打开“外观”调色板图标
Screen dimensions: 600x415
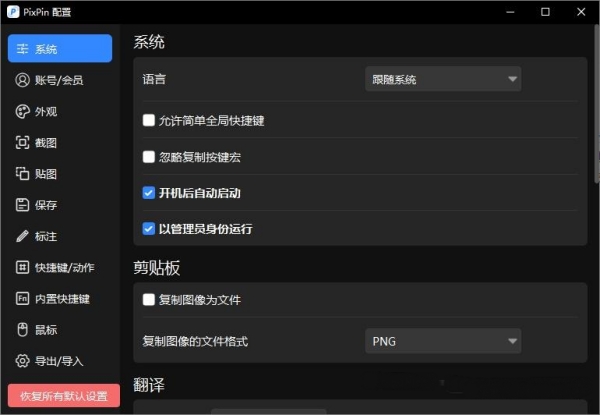[22, 111]
